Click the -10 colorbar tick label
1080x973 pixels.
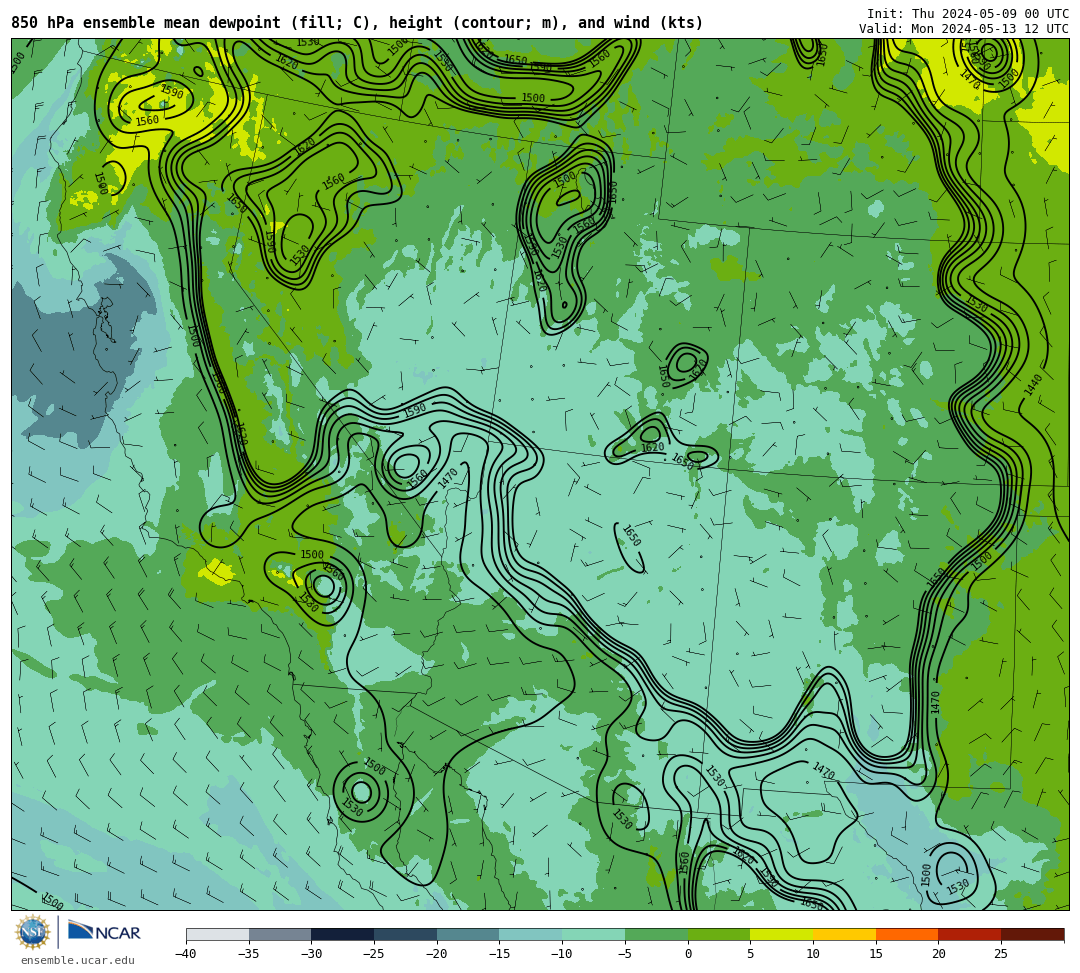coord(561,954)
